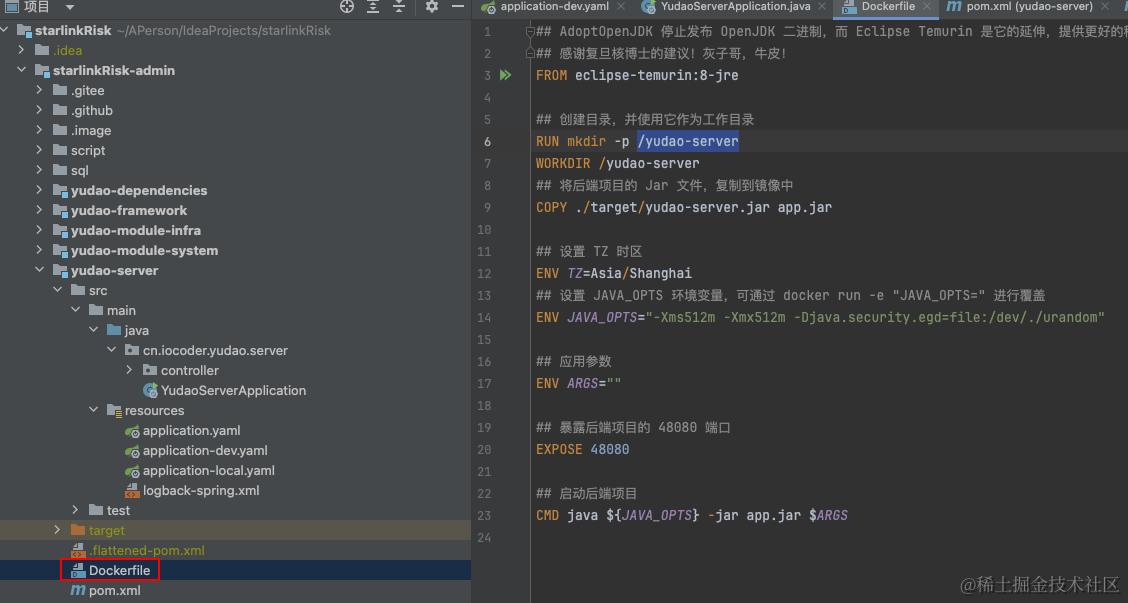Collapse the starlinkRisk root node

click(x=4, y=30)
